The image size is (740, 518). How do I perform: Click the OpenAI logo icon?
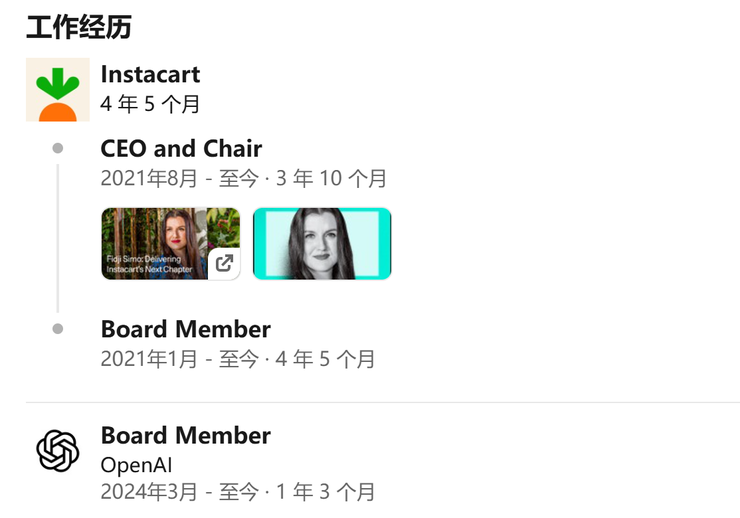click(58, 451)
